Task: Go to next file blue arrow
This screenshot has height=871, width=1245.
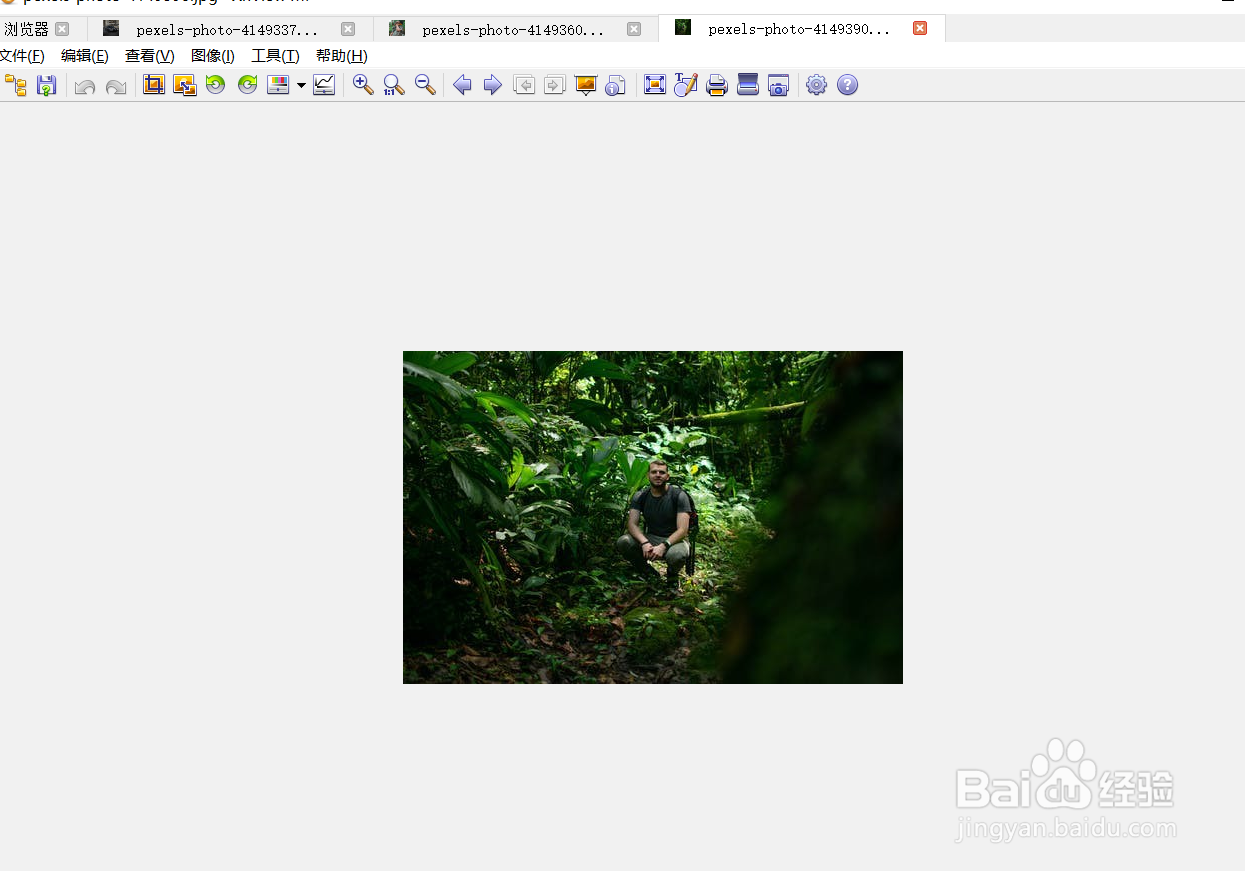Action: (x=492, y=85)
